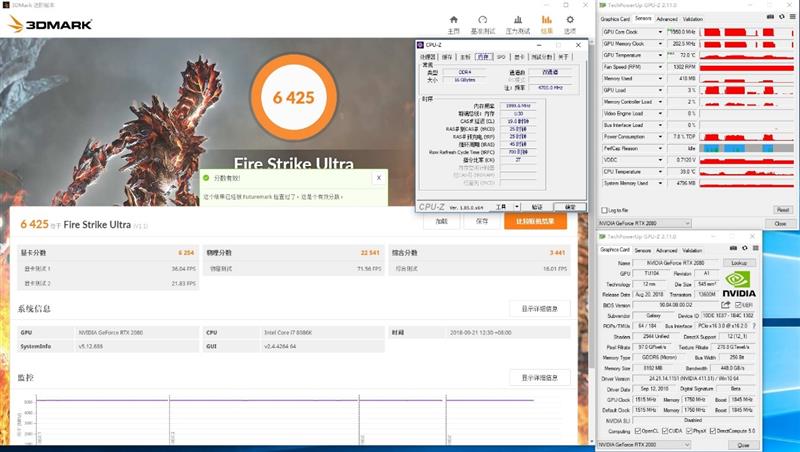Expand the GPU Load sensor dropdown
Image resolution: width=800 pixels, height=452 pixels.
(x=660, y=90)
